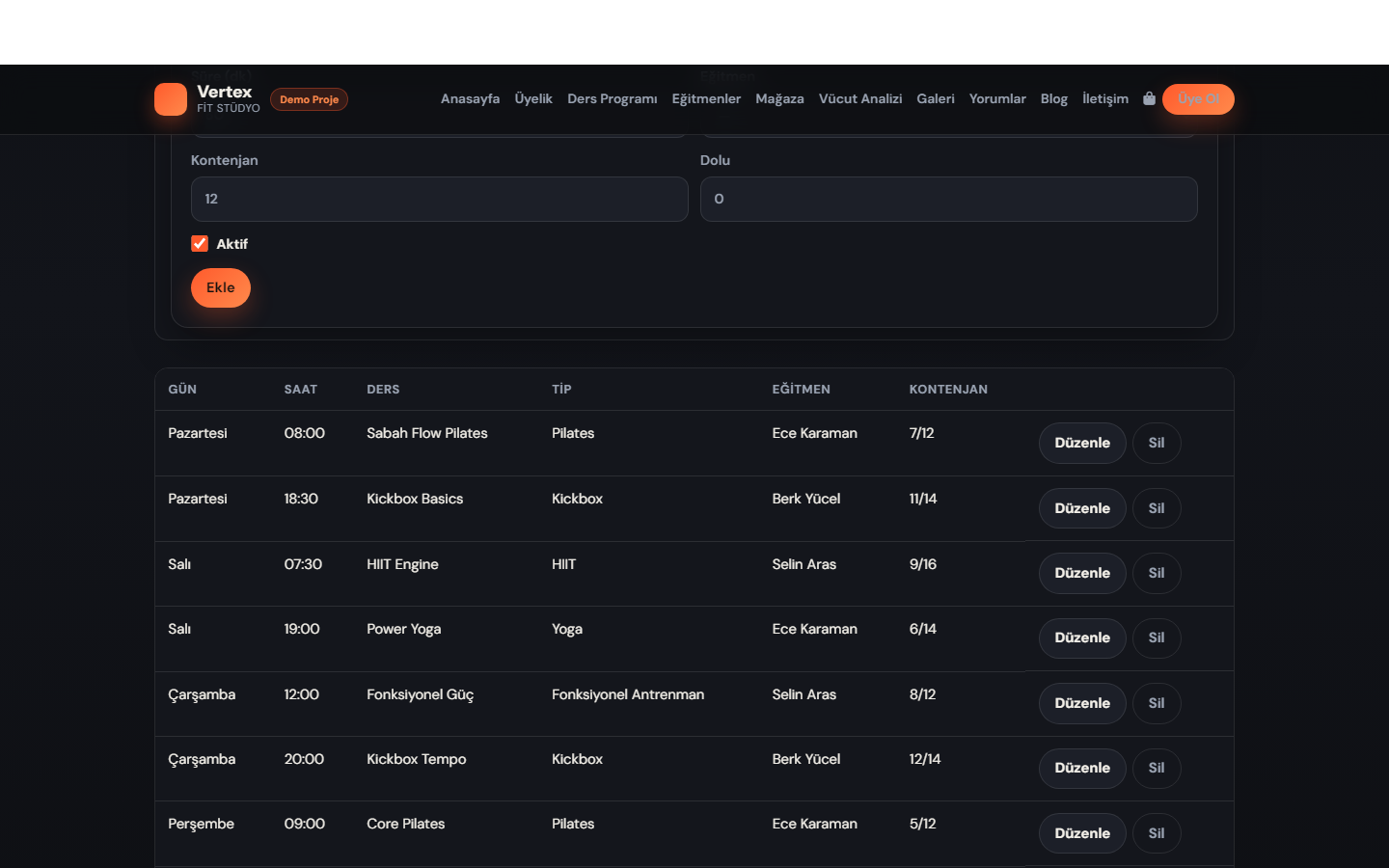Screen dimensions: 1389x868
Task: Go to Ders Programı page
Action: coord(613,98)
